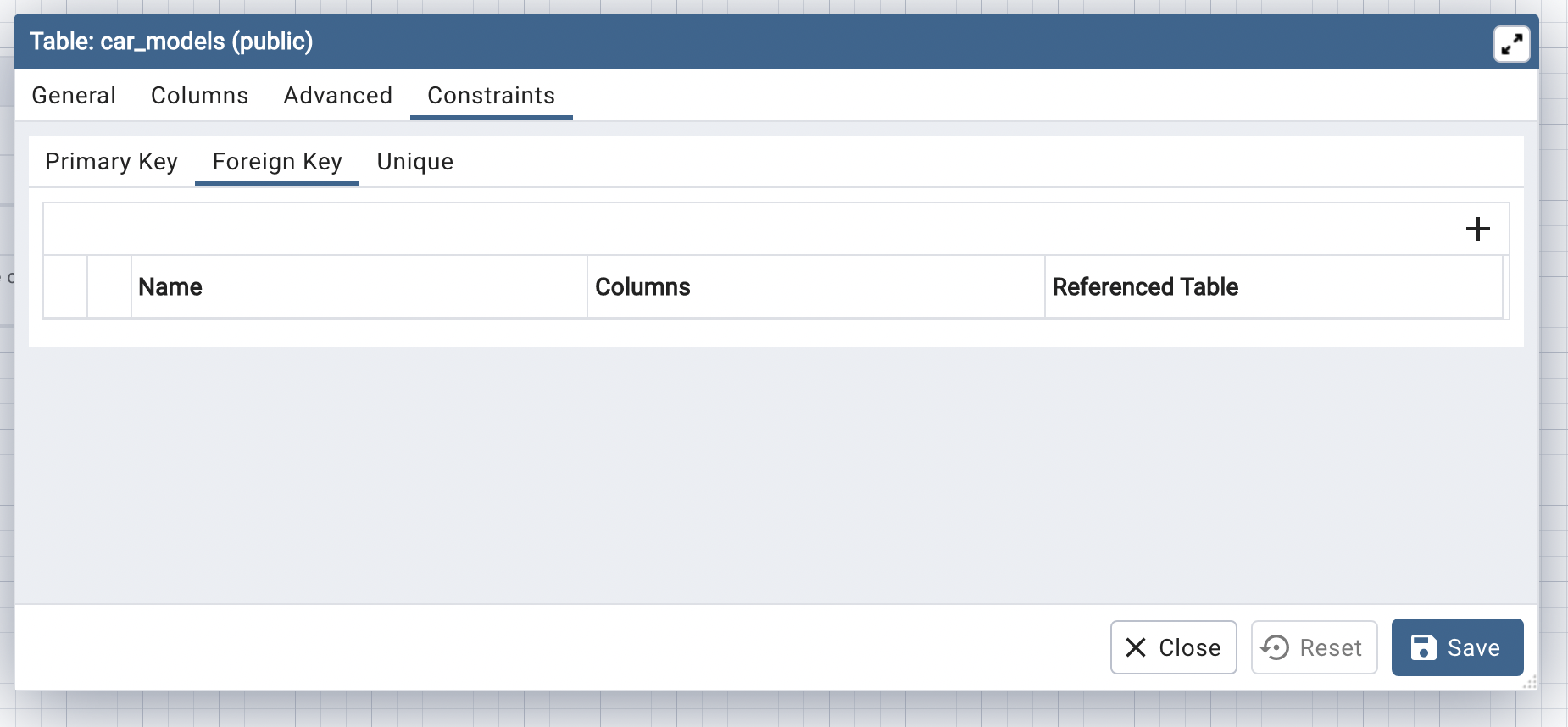This screenshot has height=727, width=1568.
Task: Select the Constraints tab
Action: [x=491, y=96]
